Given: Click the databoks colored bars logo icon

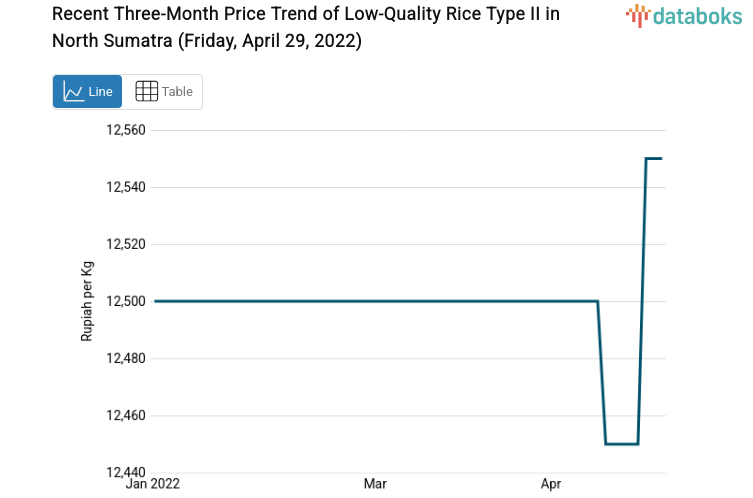Looking at the screenshot, I should coord(639,15).
